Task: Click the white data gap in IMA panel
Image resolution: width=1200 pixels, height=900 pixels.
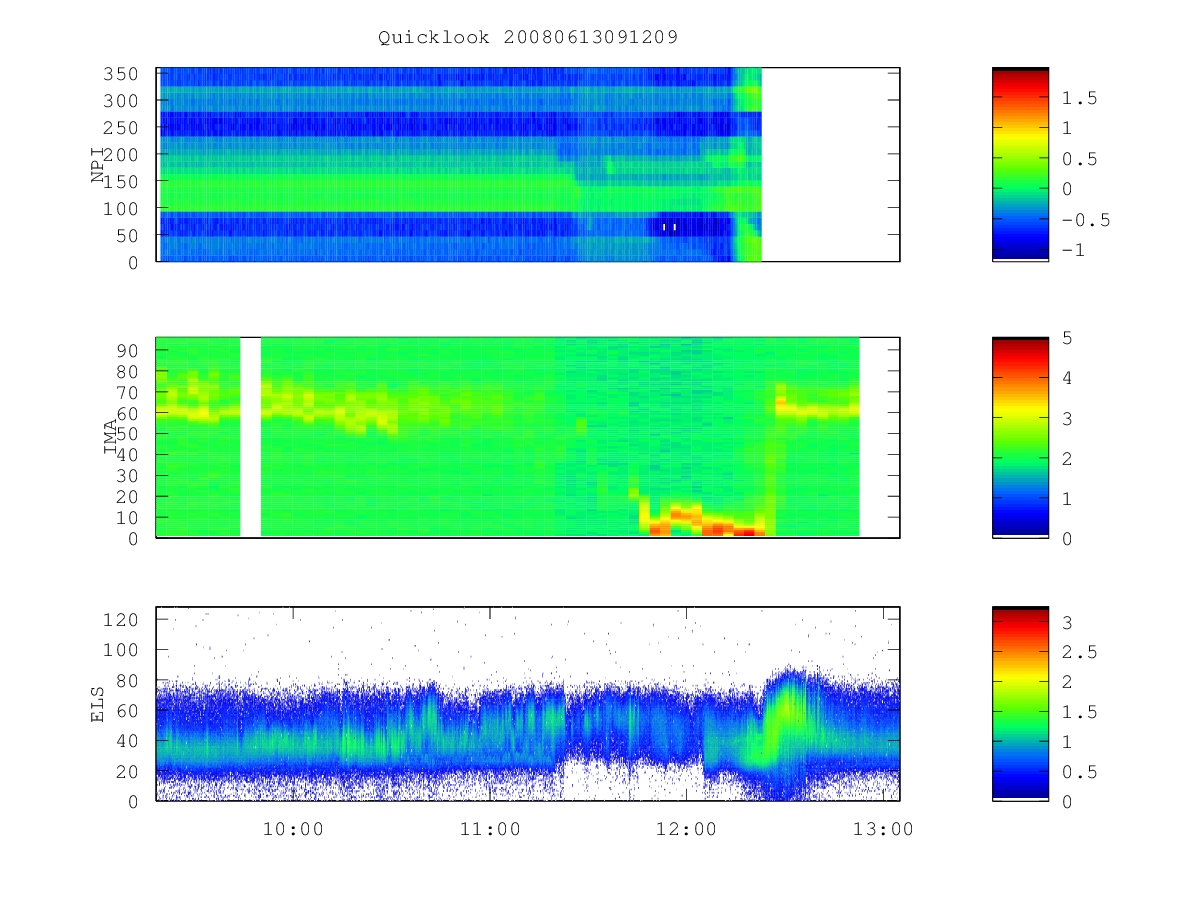Action: point(250,437)
